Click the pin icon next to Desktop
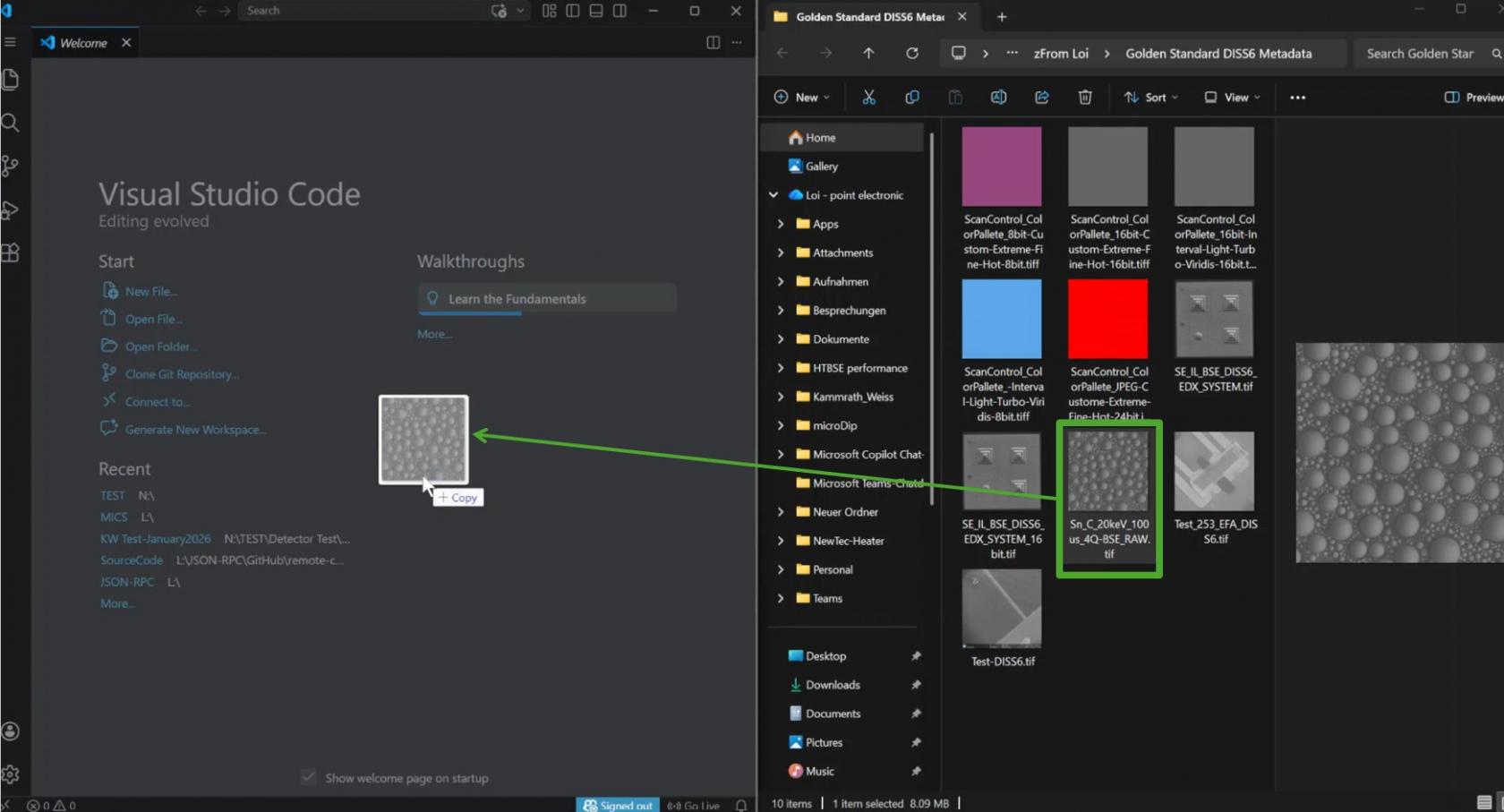 pyautogui.click(x=916, y=656)
